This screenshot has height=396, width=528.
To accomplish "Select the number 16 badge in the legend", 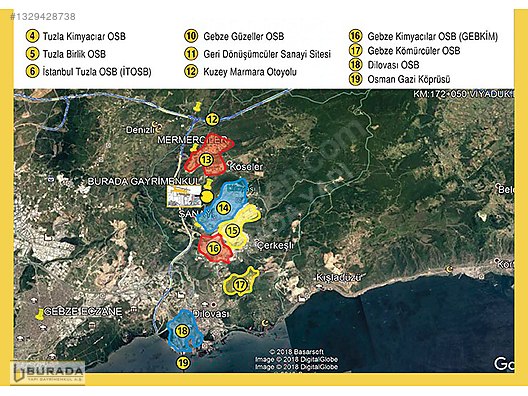I will (x=355, y=36).
